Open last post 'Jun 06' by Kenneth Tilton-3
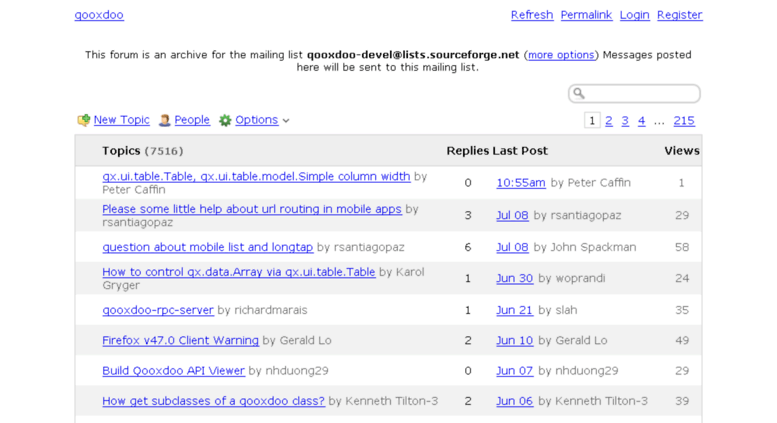Image resolution: width=777 pixels, height=423 pixels. 514,401
